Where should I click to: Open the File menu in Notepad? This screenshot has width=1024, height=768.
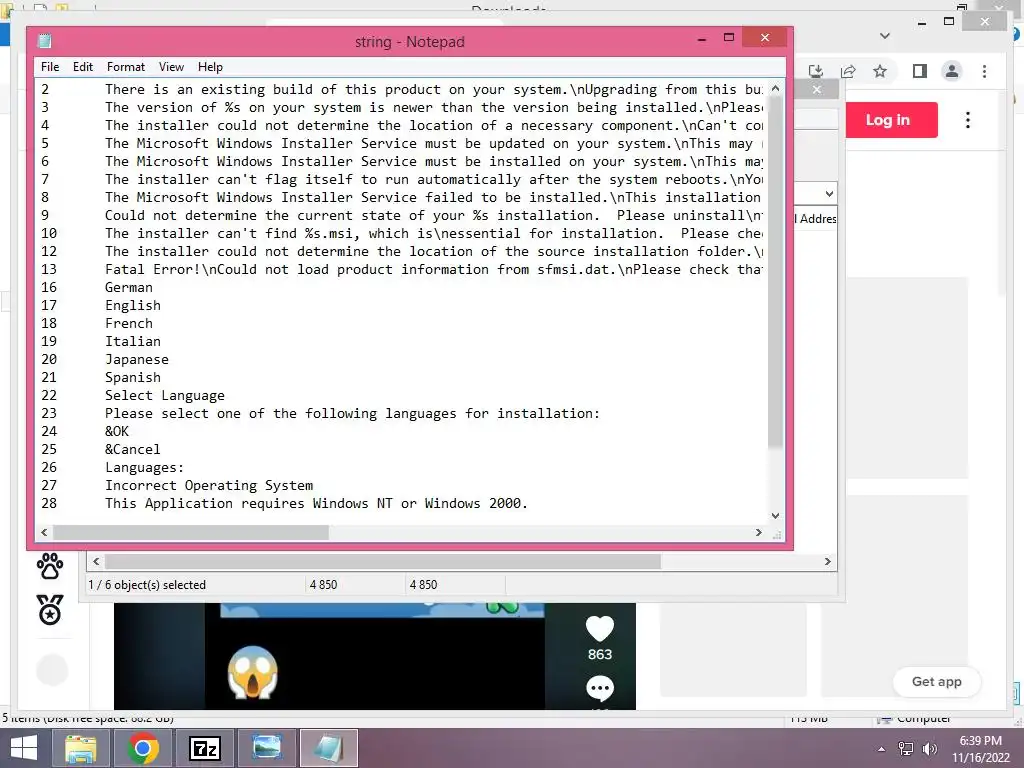click(x=50, y=67)
